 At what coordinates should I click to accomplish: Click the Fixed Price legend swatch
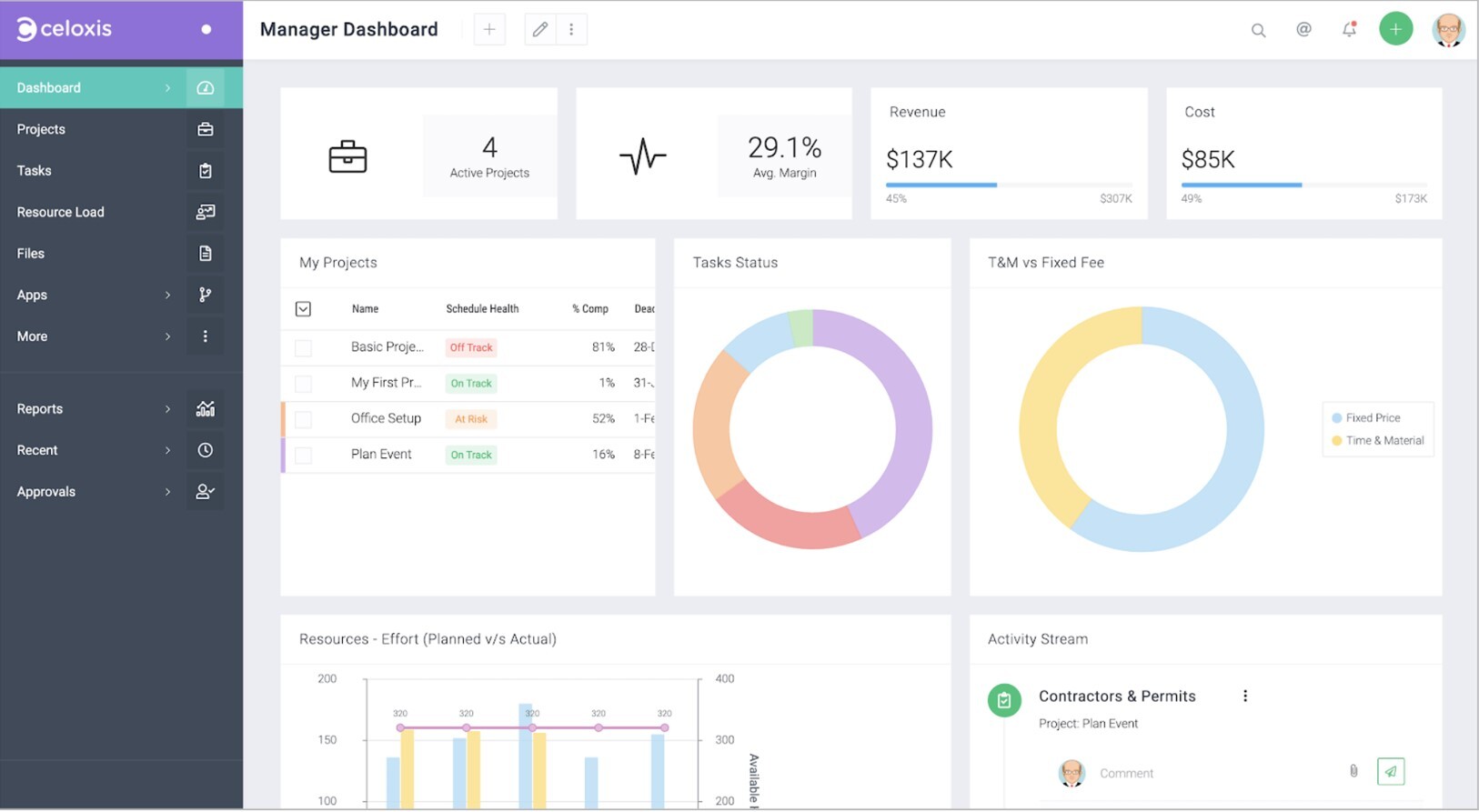pos(1336,418)
